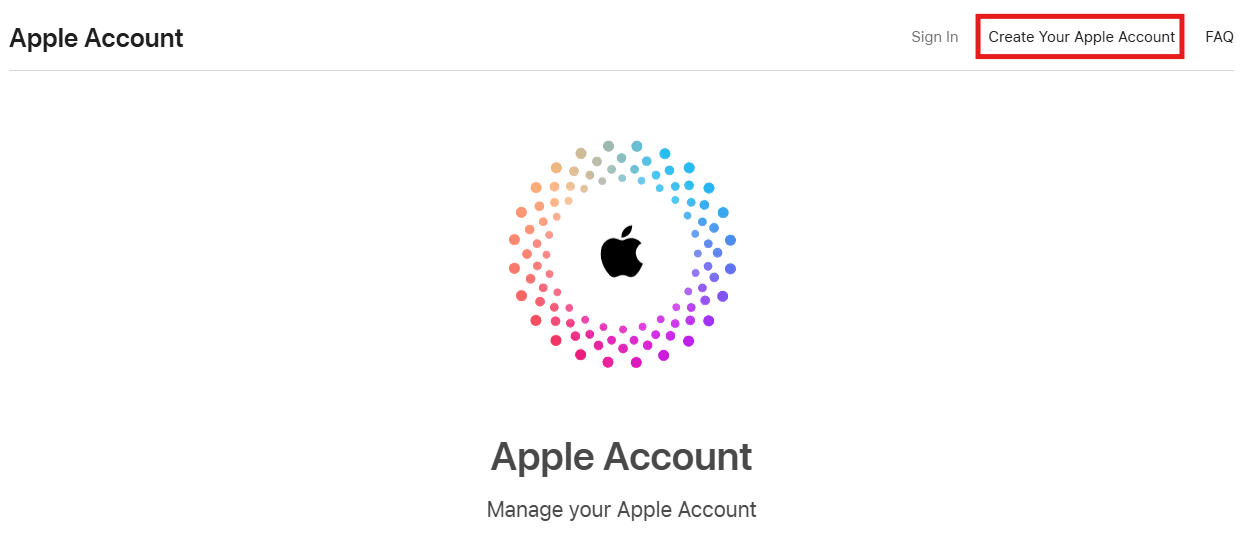Click the large Apple Account heading
The image size is (1253, 547).
pos(621,457)
